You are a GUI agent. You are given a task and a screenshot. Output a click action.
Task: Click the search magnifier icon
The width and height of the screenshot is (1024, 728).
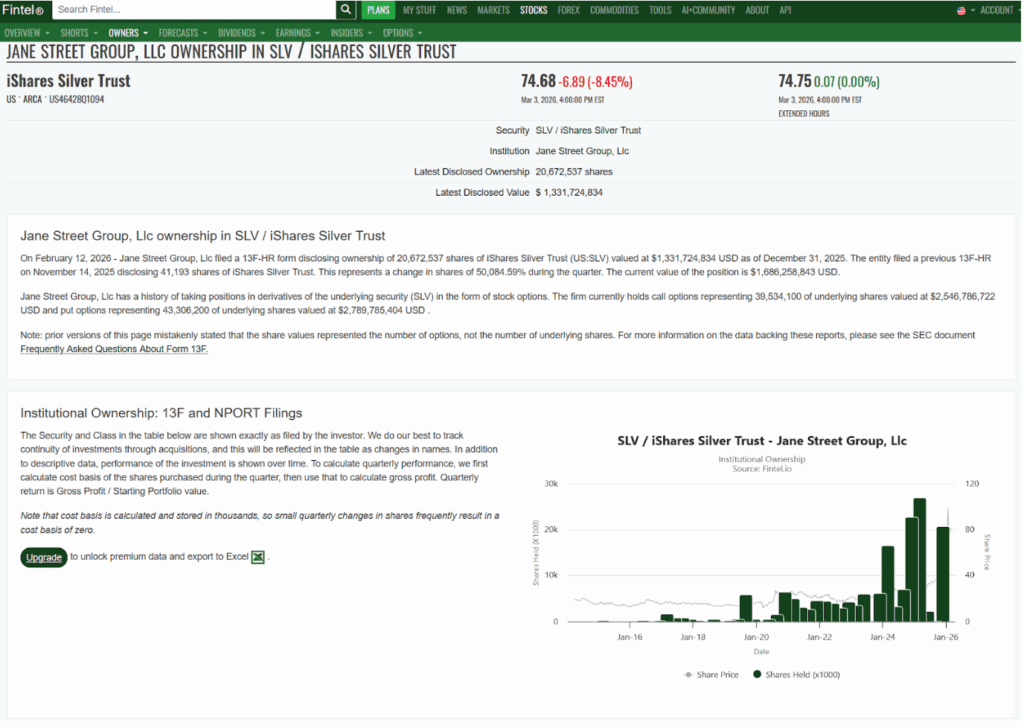pyautogui.click(x=346, y=10)
